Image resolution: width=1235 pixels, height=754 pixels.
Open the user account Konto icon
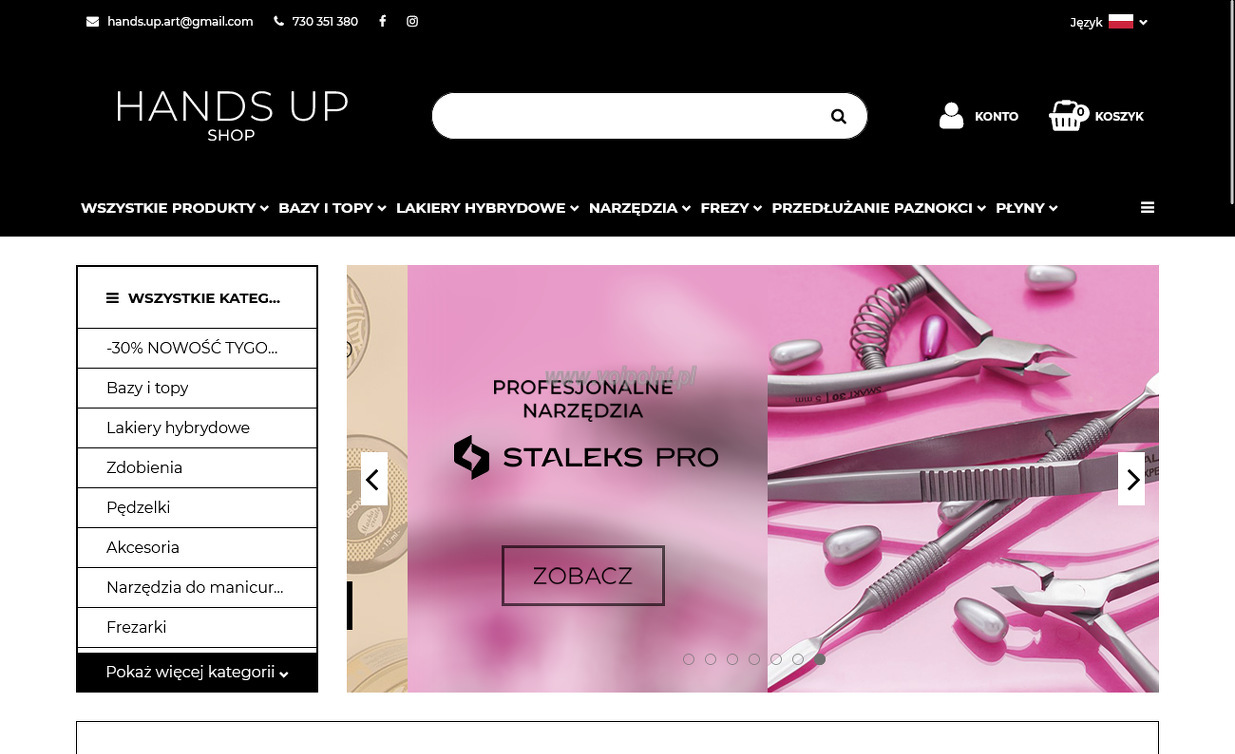click(951, 116)
